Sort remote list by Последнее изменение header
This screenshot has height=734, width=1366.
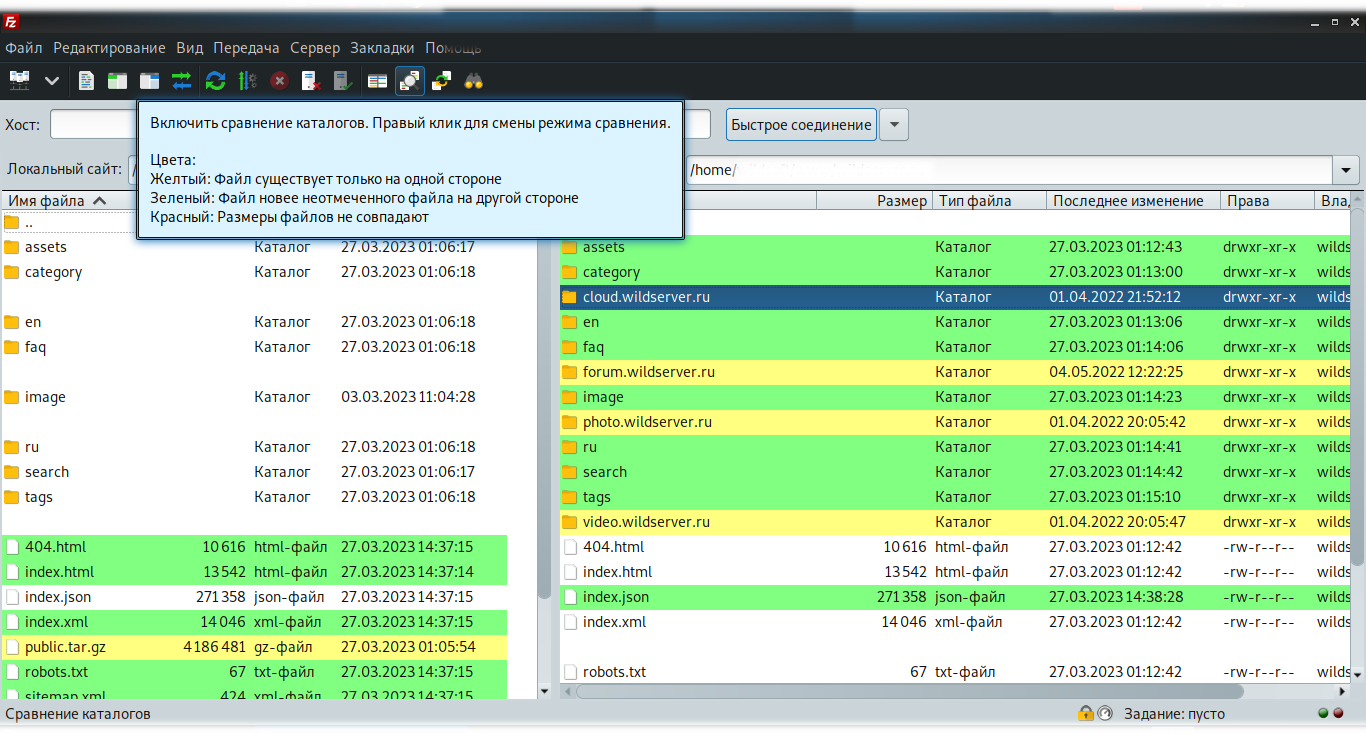click(1133, 201)
